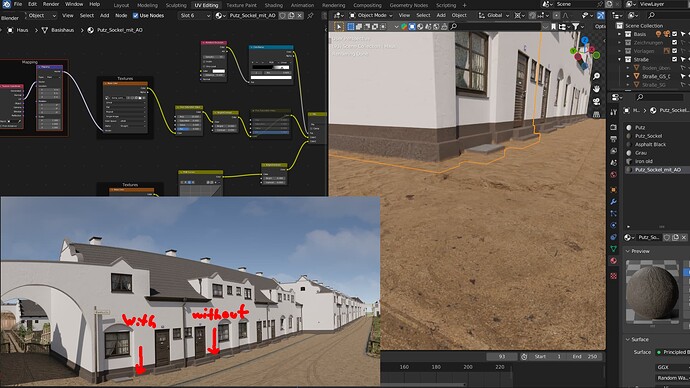The image size is (690, 388).
Task: Switch to the Shading workspace tab
Action: click(x=274, y=5)
